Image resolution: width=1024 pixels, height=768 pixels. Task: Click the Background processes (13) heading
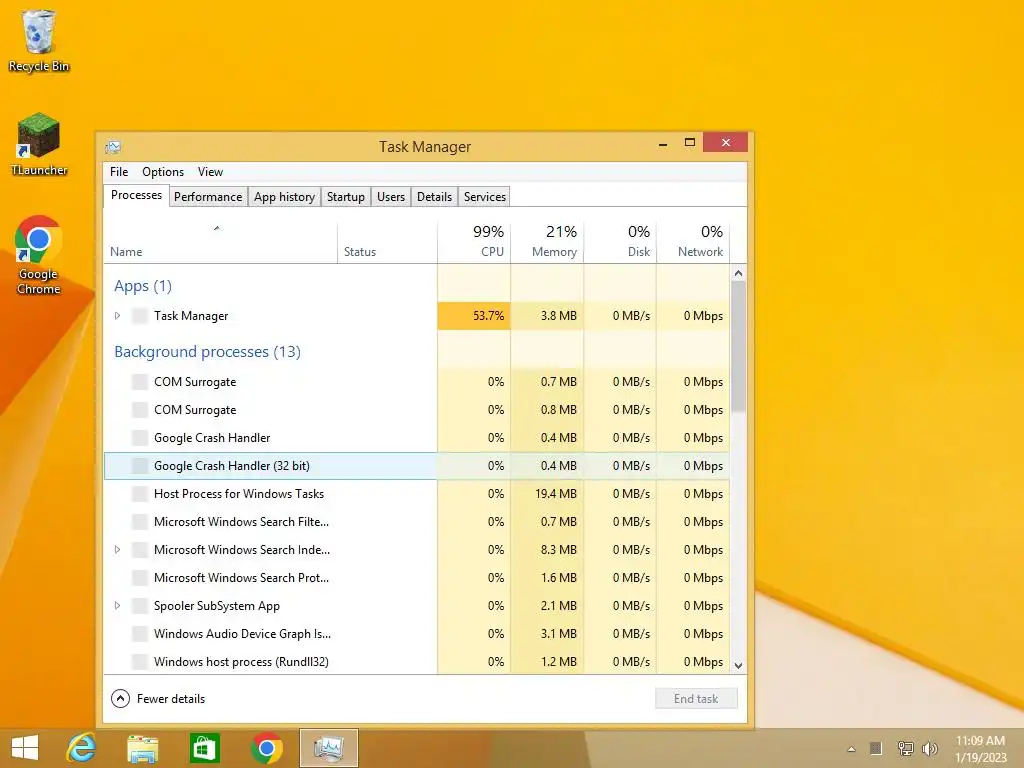[207, 352]
